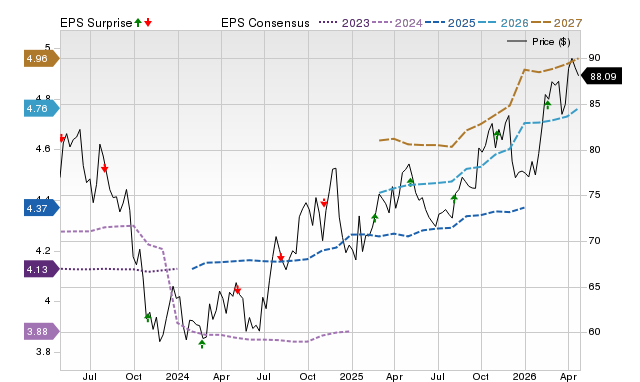Viewport: 640px width, 382px height.
Task: Click the 85 price axis label
Action: point(594,104)
